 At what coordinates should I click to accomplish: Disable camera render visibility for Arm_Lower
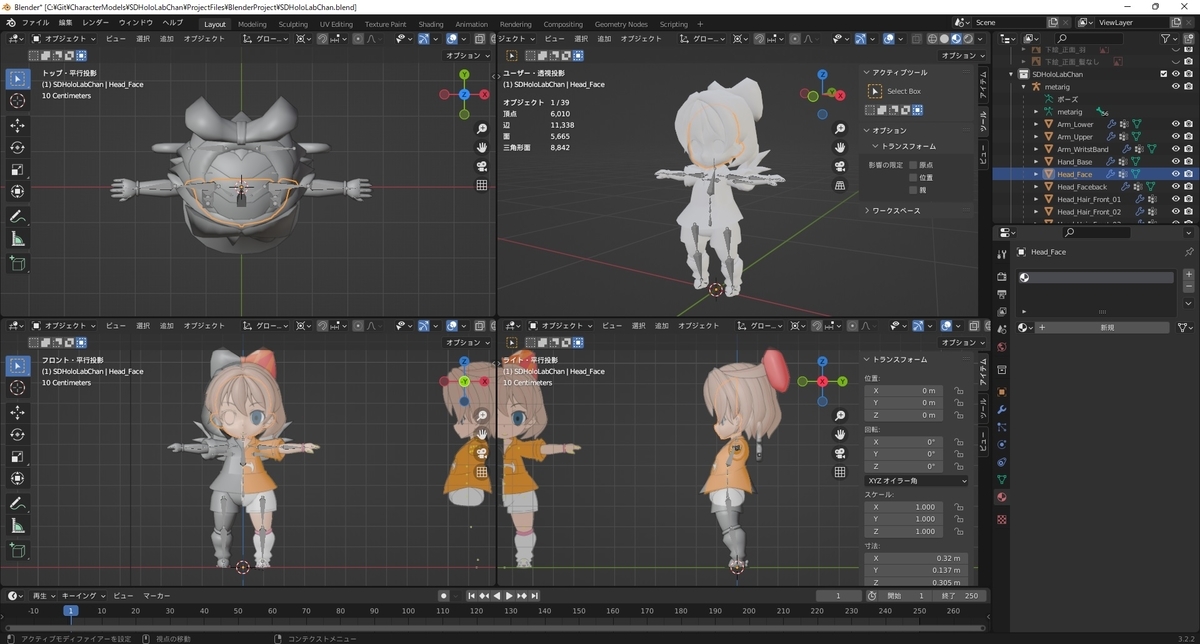click(x=1188, y=123)
